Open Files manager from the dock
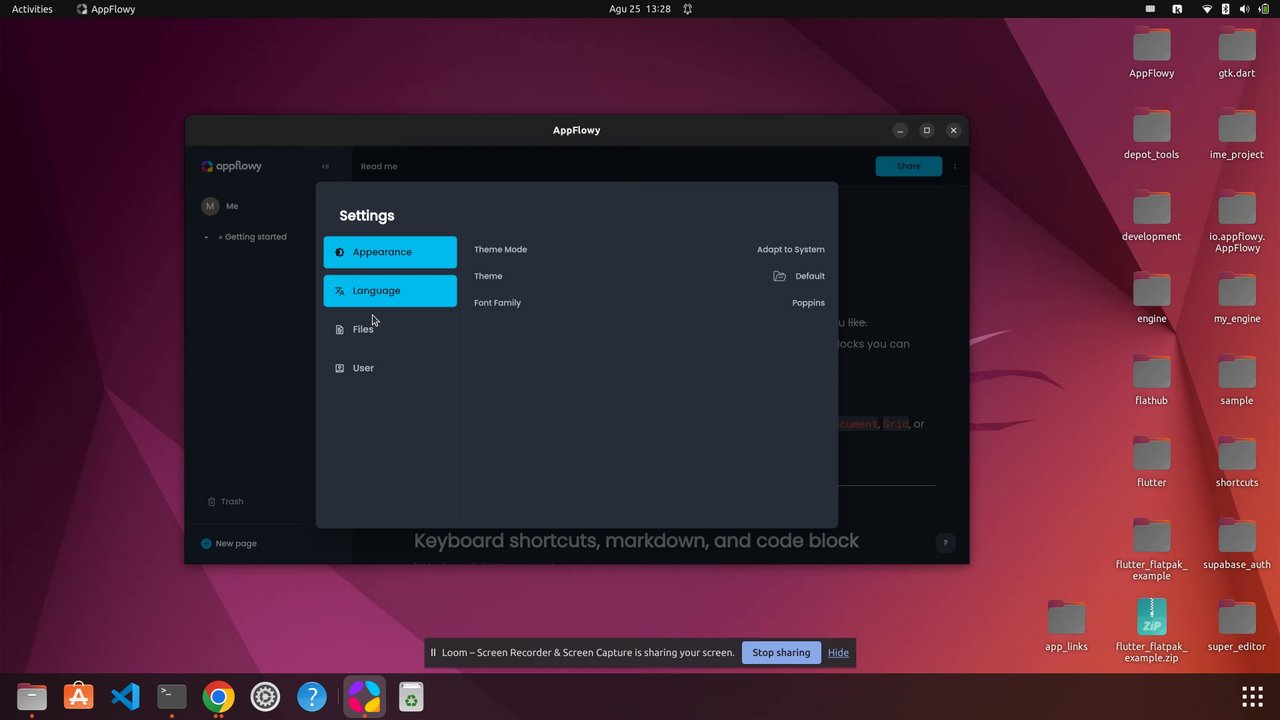The width and height of the screenshot is (1280, 720). 32,697
